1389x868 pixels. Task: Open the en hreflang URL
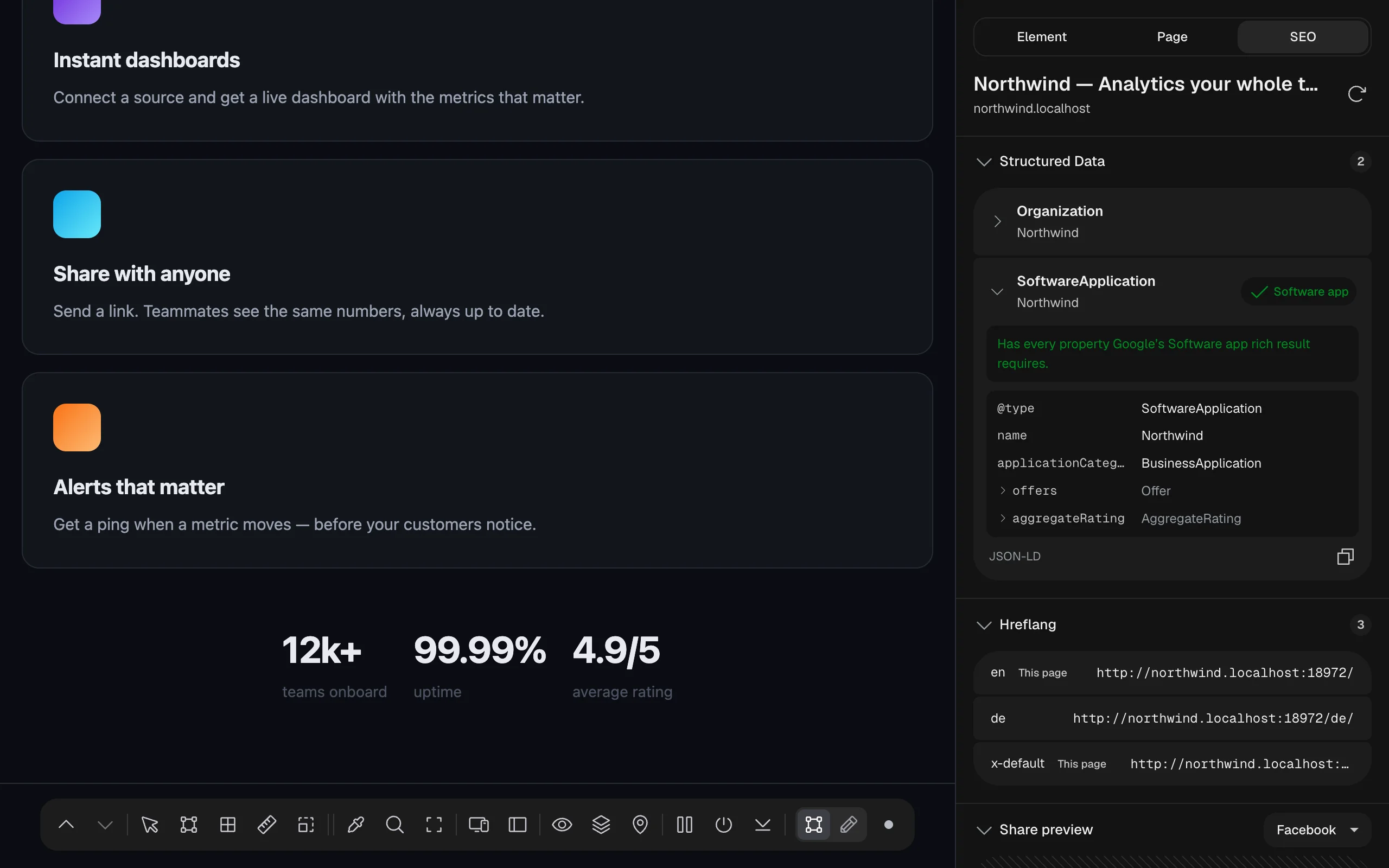coord(1224,673)
